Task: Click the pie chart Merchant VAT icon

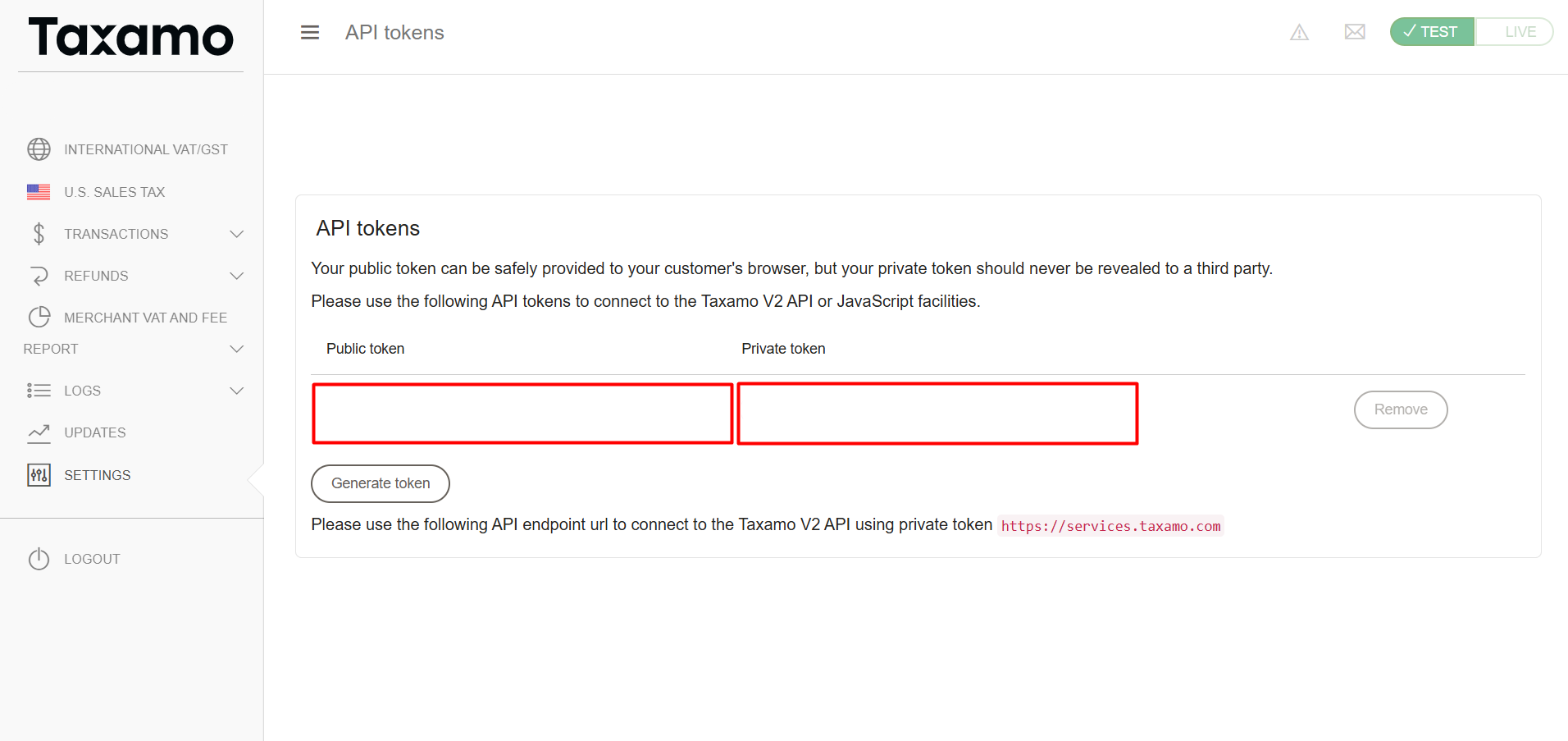Action: [39, 318]
